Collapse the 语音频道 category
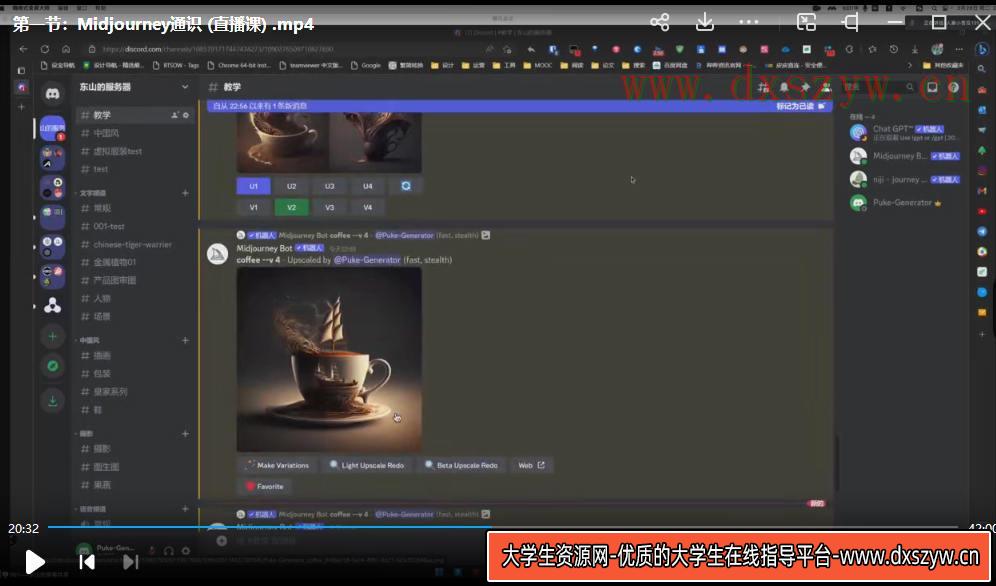The image size is (996, 586). [x=93, y=509]
